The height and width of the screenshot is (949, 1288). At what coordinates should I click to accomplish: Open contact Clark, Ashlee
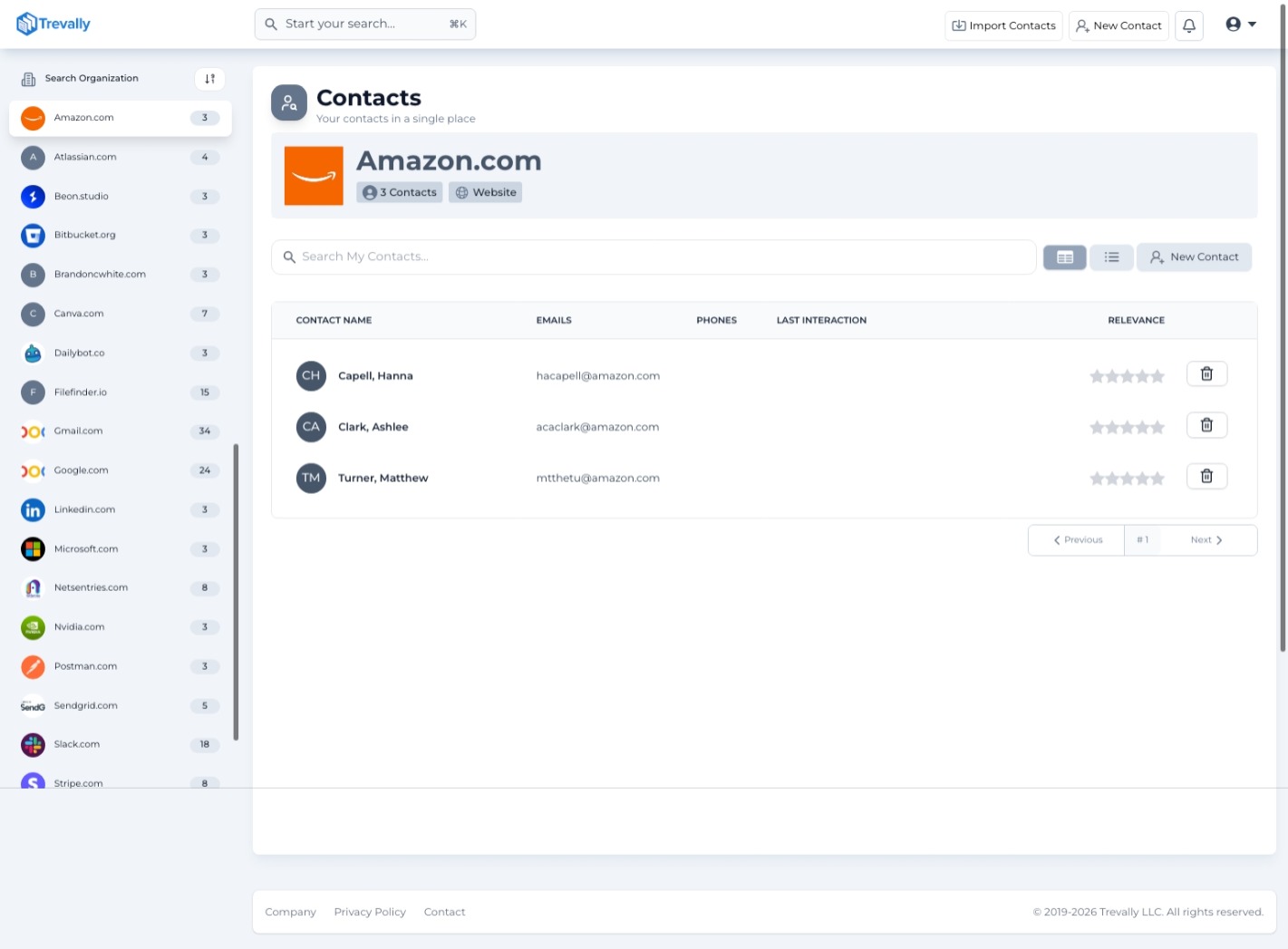pyautogui.click(x=373, y=427)
